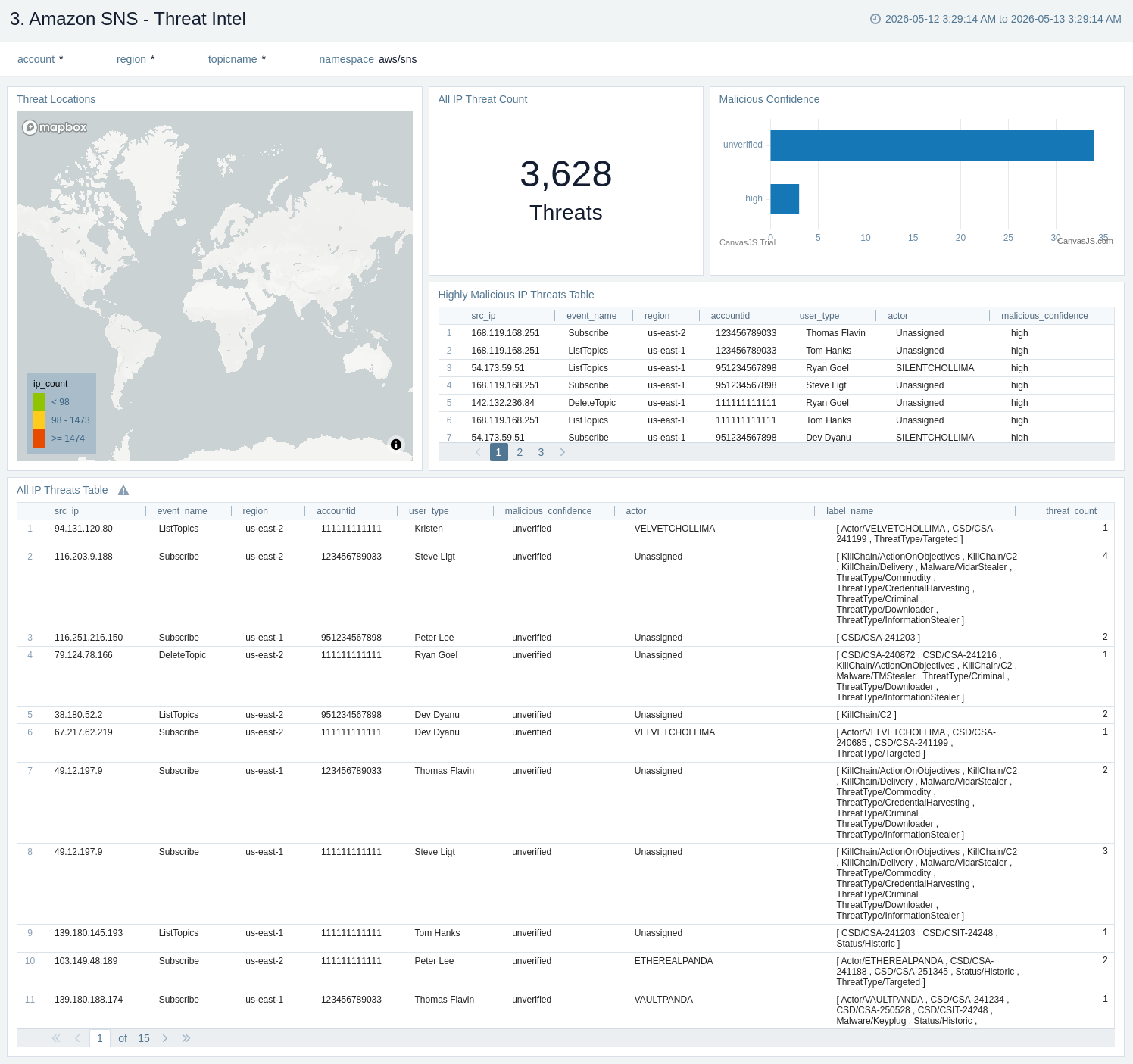Image resolution: width=1133 pixels, height=1064 pixels.
Task: Click the orange >= 1474 legend swatch
Action: 39,438
